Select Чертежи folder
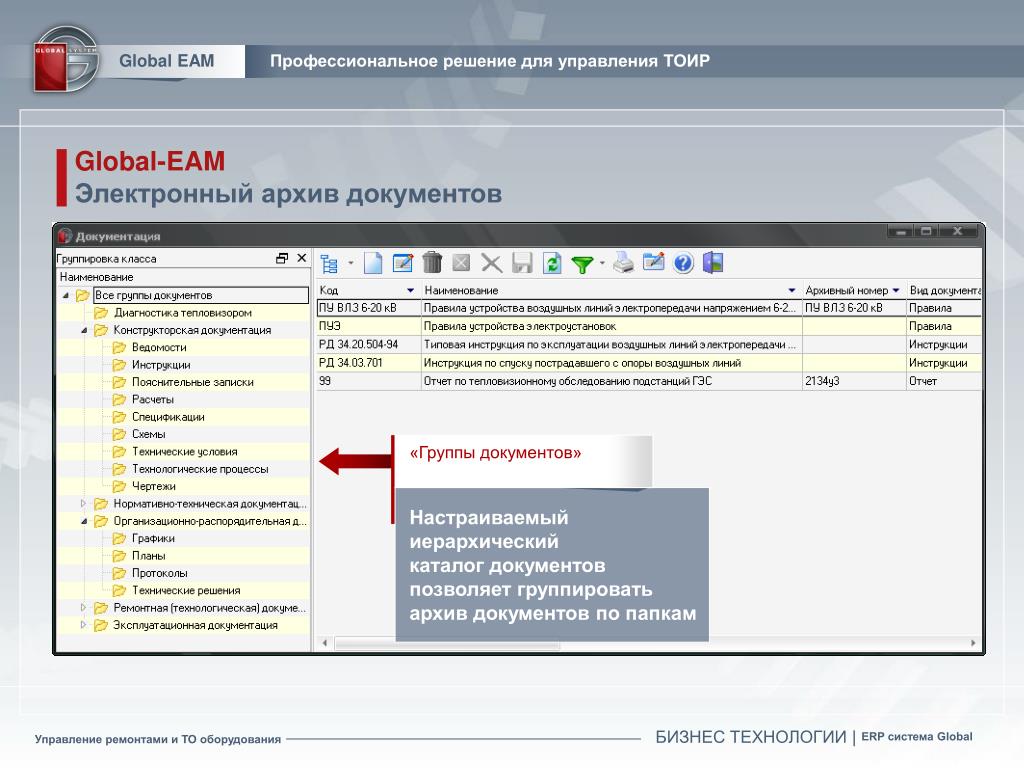Screen dimensions: 1024x768 (x=153, y=487)
